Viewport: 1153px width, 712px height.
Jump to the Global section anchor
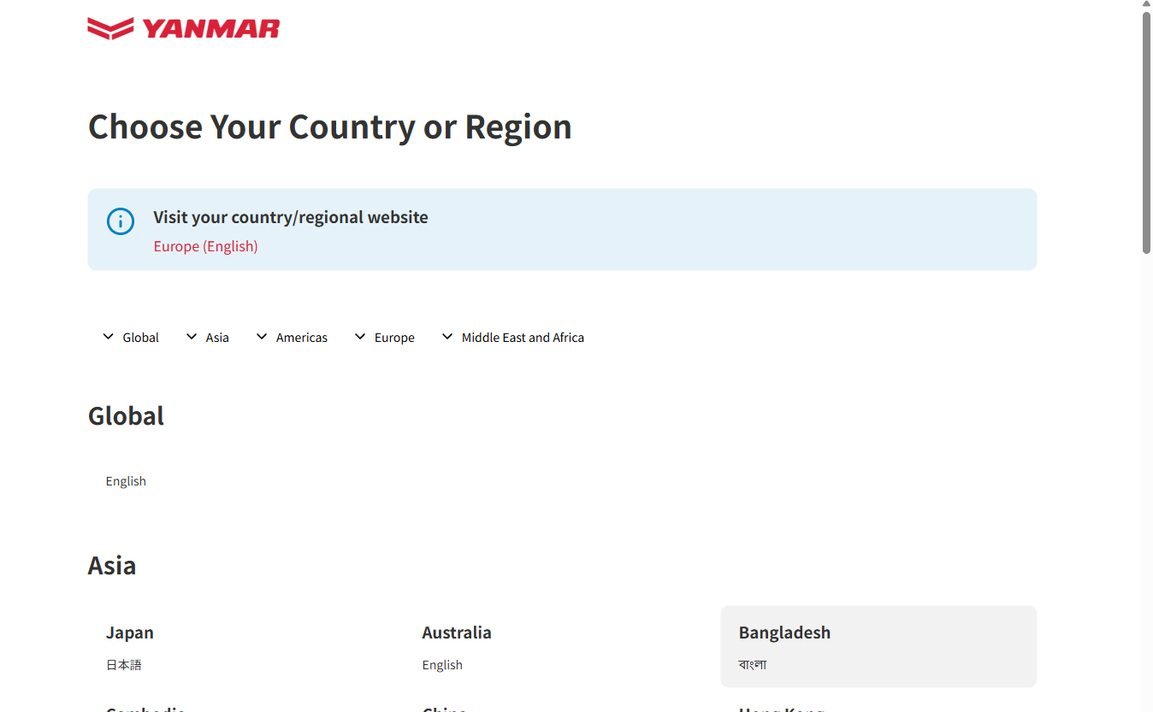point(131,338)
